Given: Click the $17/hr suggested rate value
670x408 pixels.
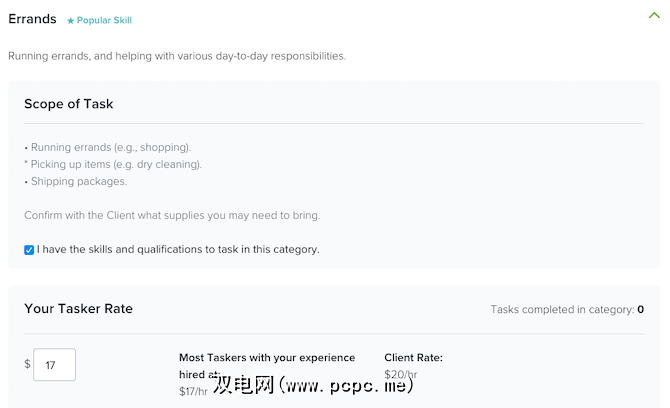Looking at the screenshot, I should coord(194,391).
